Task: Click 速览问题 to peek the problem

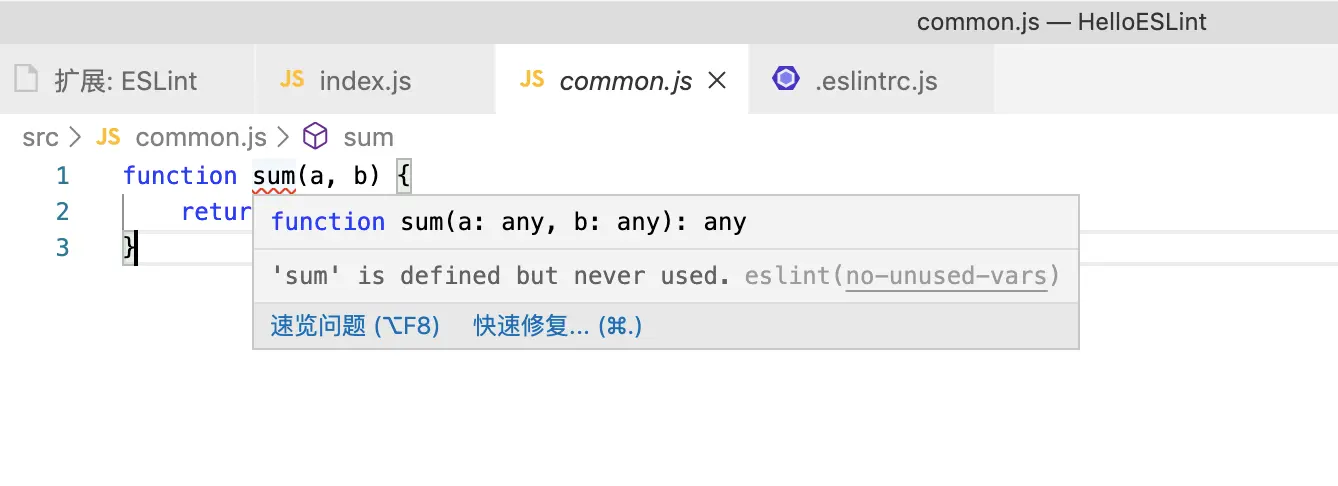Action: click(x=355, y=326)
